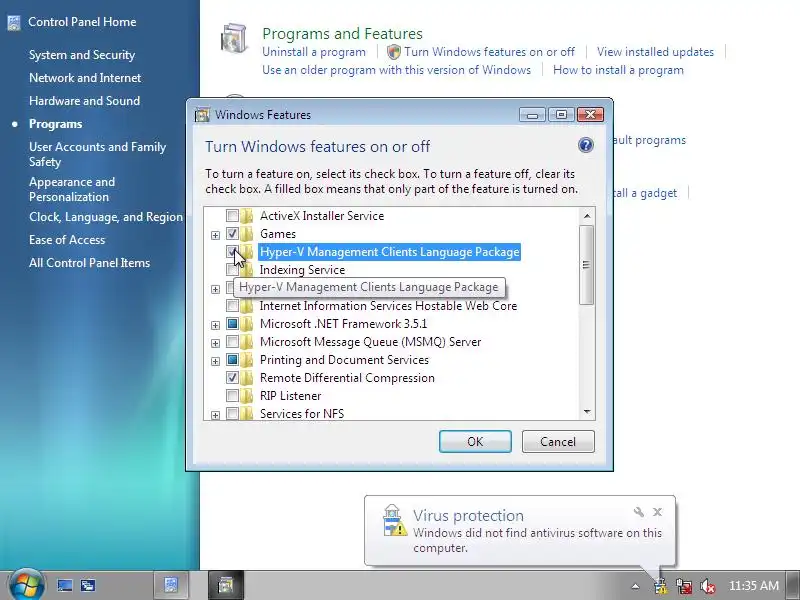The height and width of the screenshot is (600, 800).
Task: Expand Services for NFS node
Action: click(215, 415)
